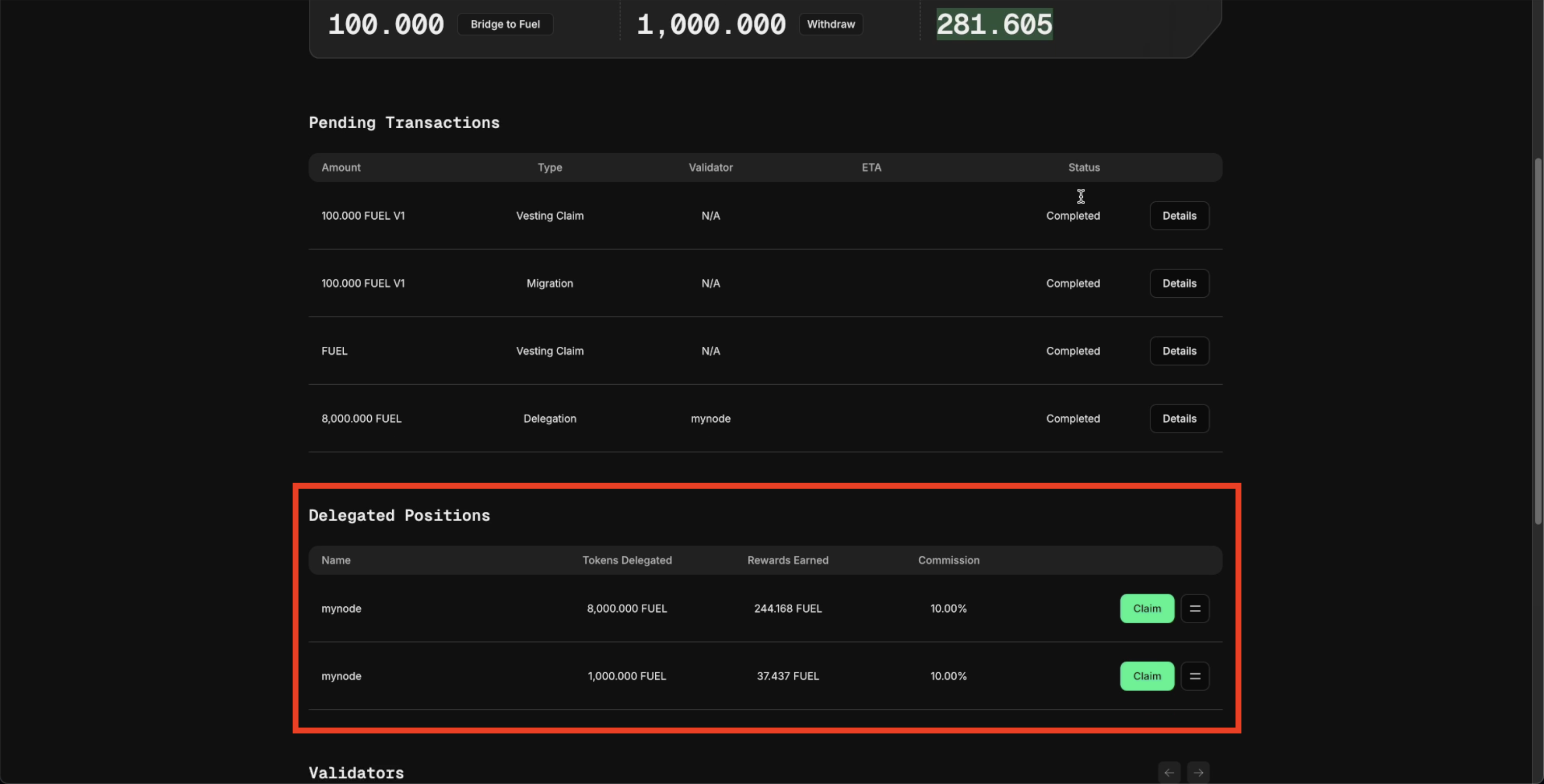Go to next Validators page arrow

(1198, 772)
